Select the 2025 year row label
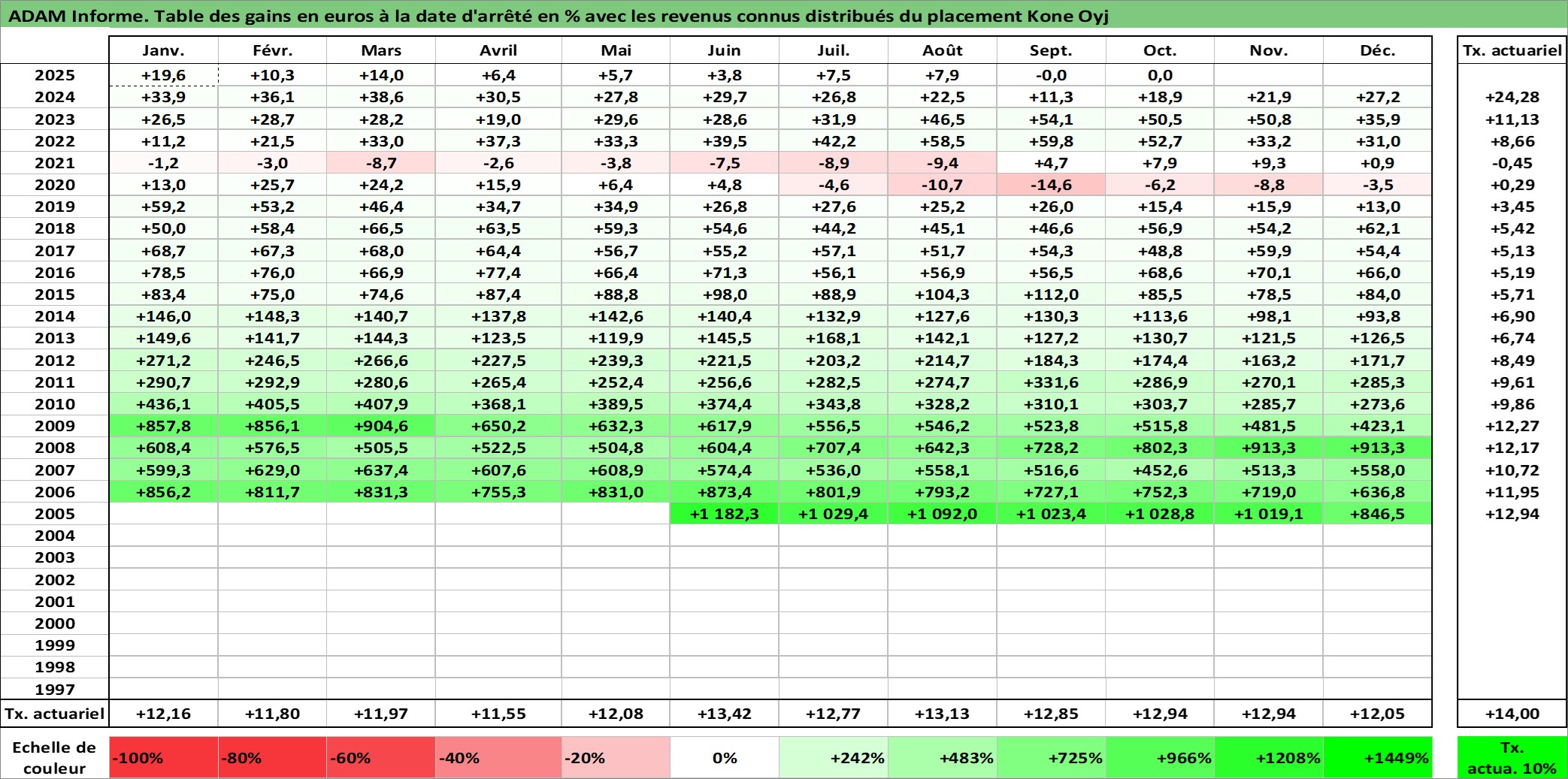 point(55,75)
